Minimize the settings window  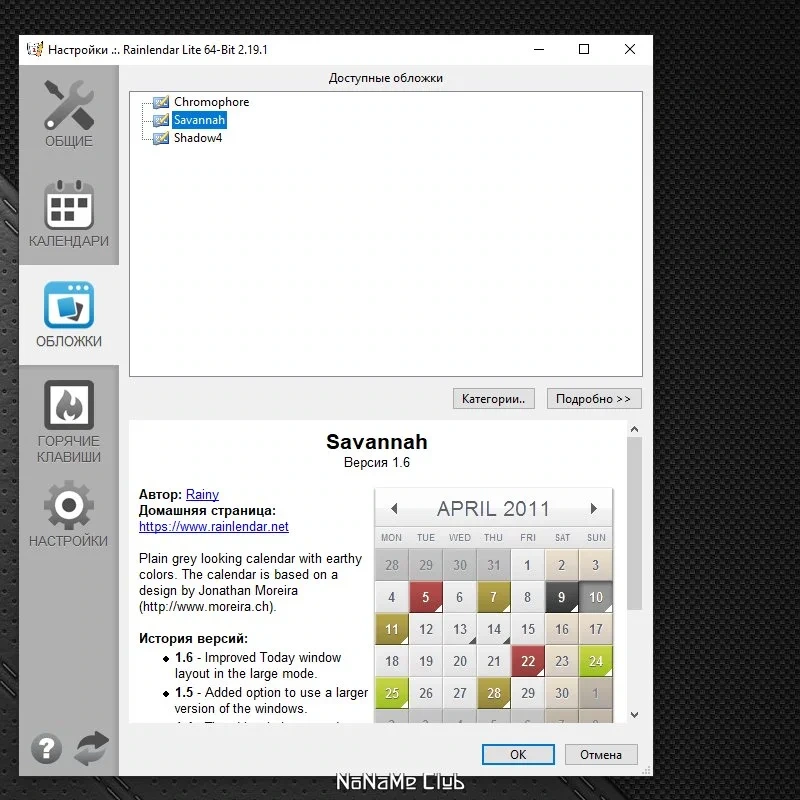coord(539,49)
